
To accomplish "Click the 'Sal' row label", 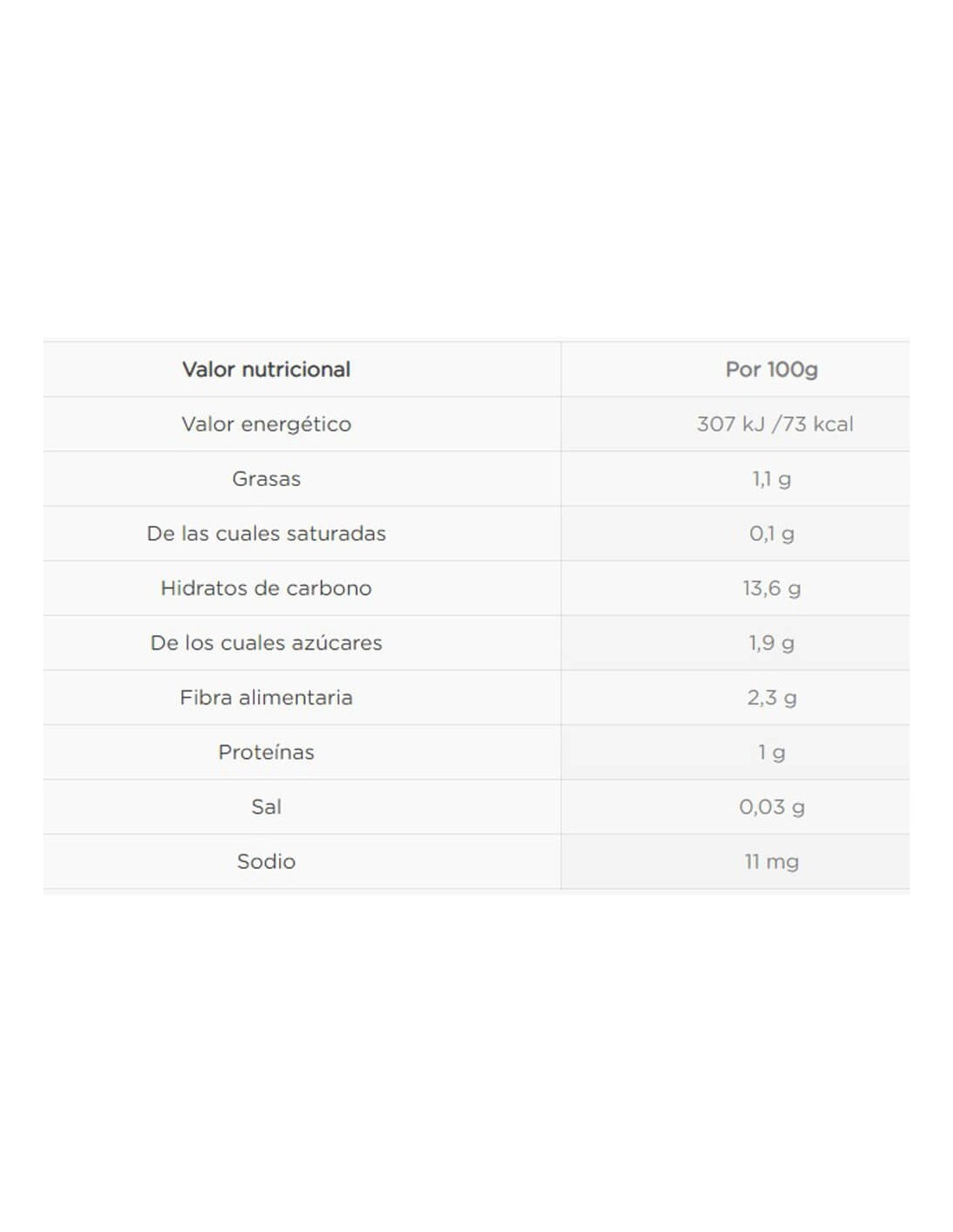I will tap(266, 806).
